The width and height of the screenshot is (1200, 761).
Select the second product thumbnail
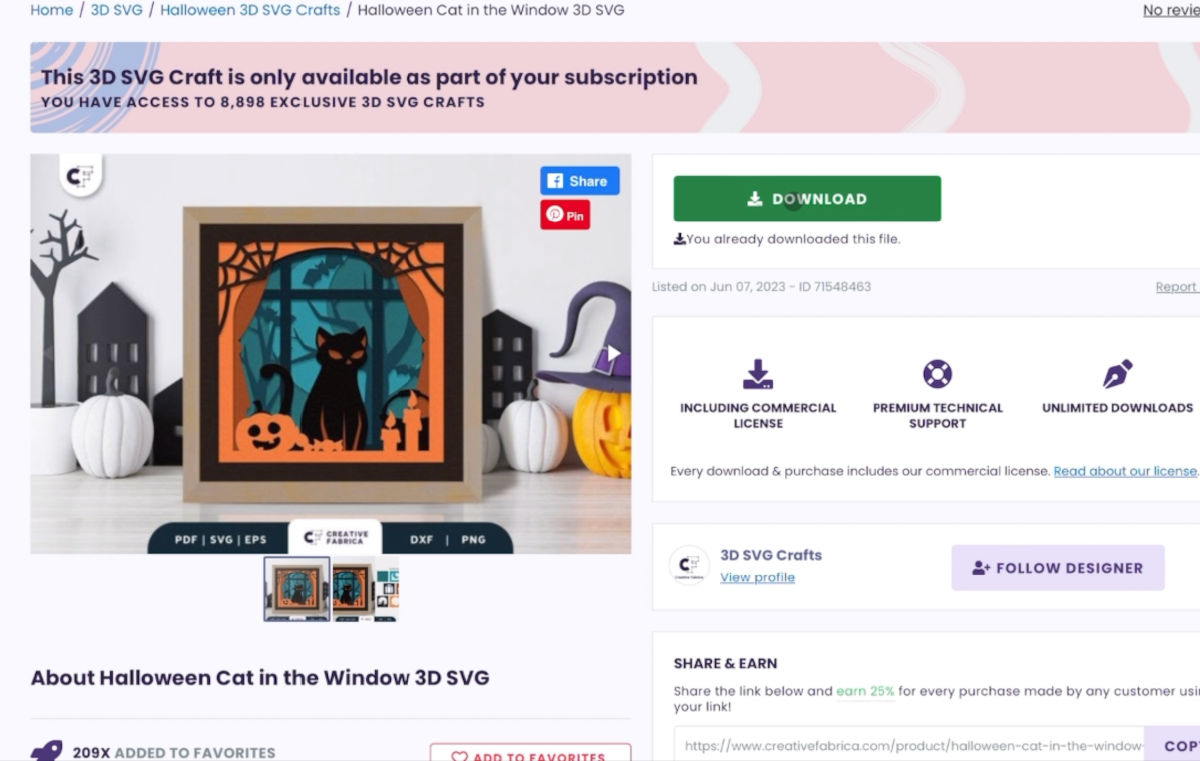(365, 589)
